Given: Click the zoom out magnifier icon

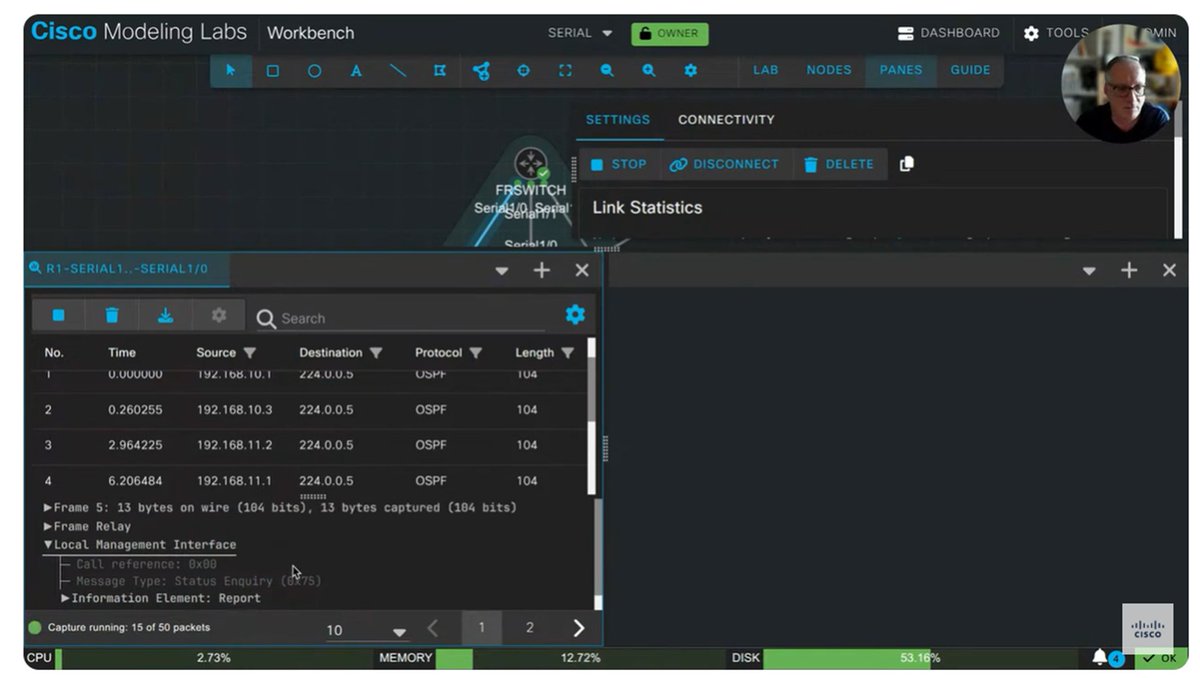Looking at the screenshot, I should coord(607,71).
